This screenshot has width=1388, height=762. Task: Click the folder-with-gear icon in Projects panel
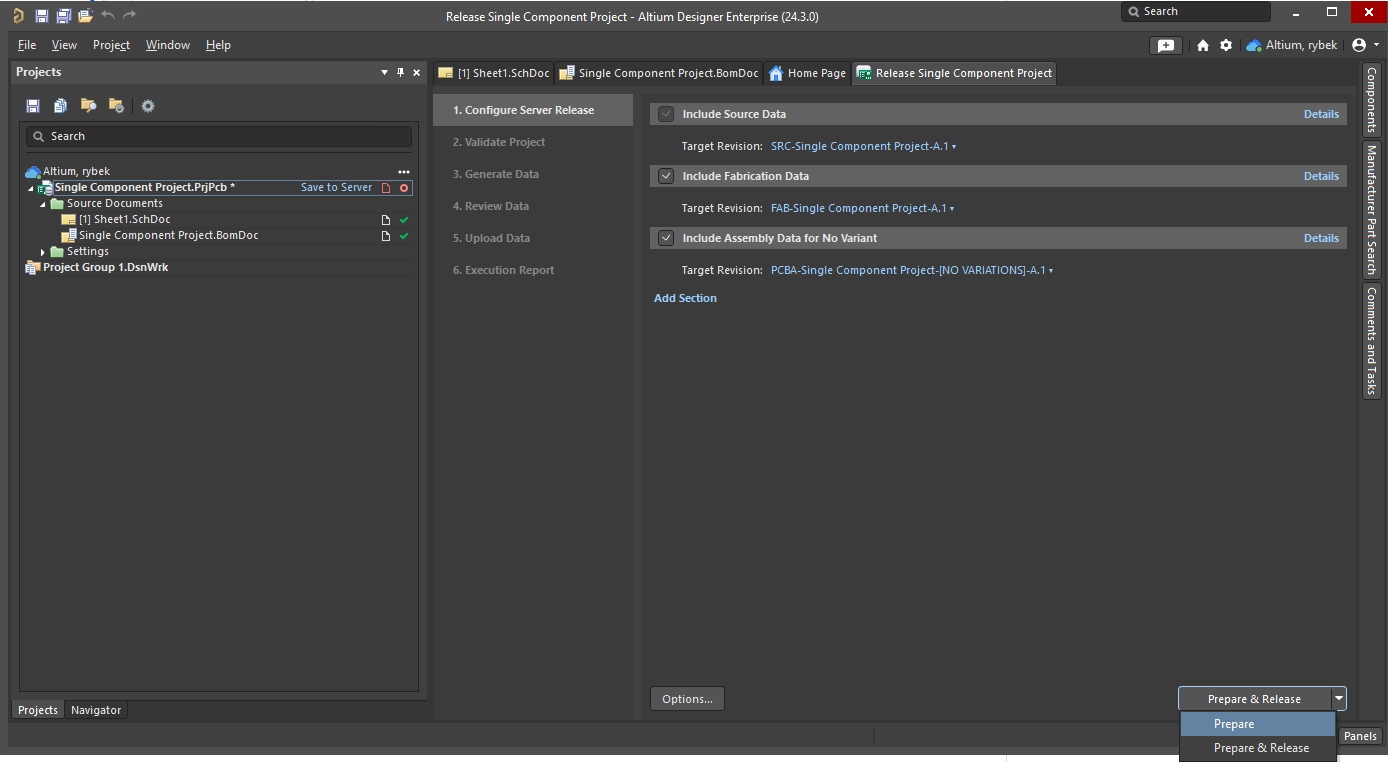coord(116,106)
